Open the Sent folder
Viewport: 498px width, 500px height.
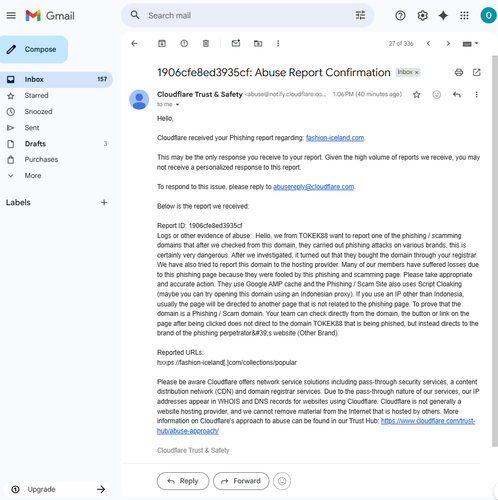pos(56,128)
